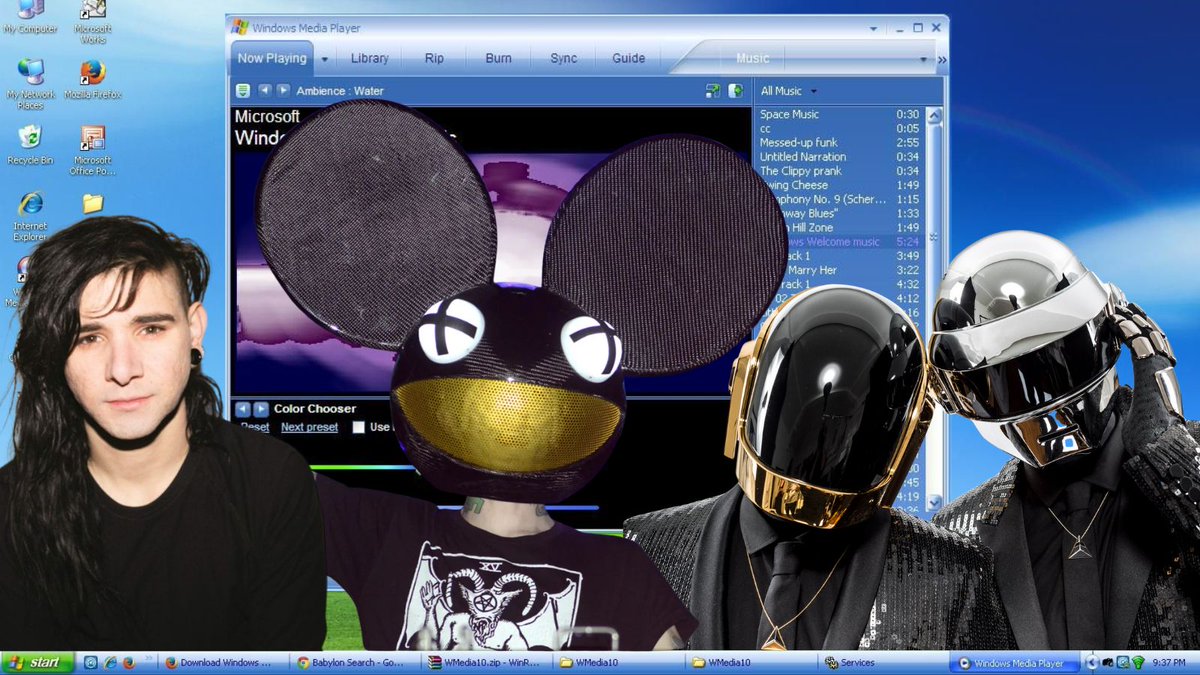Click Music online stores tab
This screenshot has height=675, width=1200.
click(x=753, y=58)
